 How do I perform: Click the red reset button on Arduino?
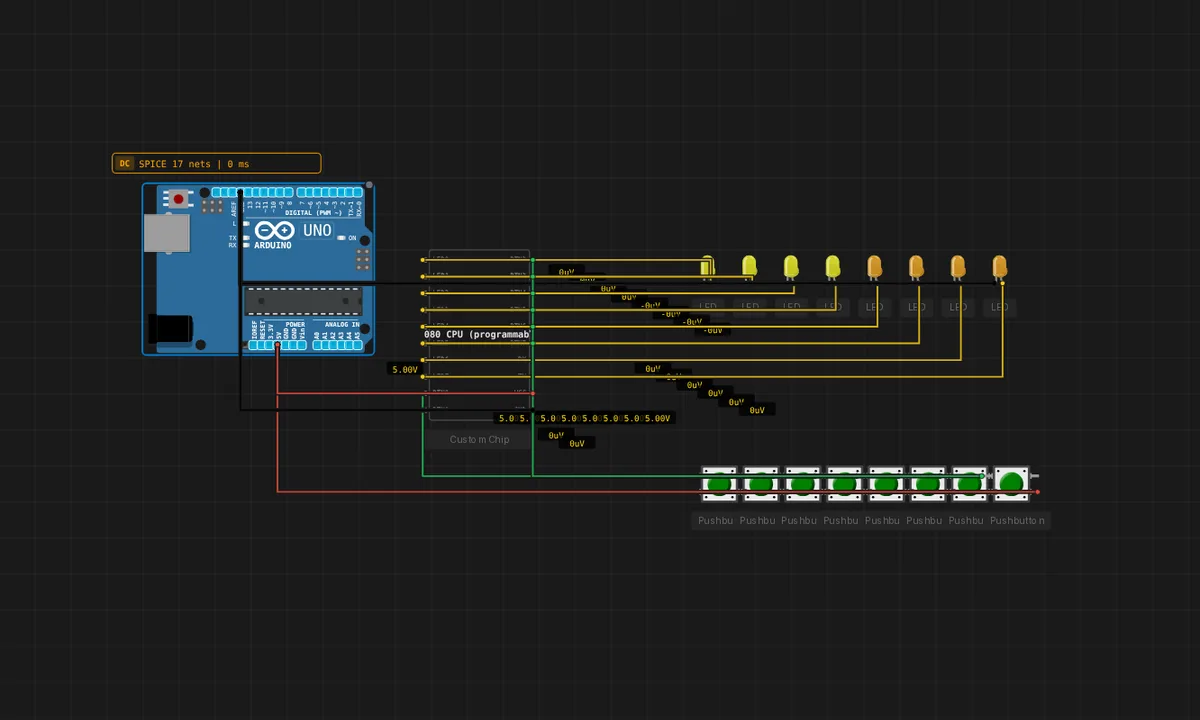tap(179, 199)
